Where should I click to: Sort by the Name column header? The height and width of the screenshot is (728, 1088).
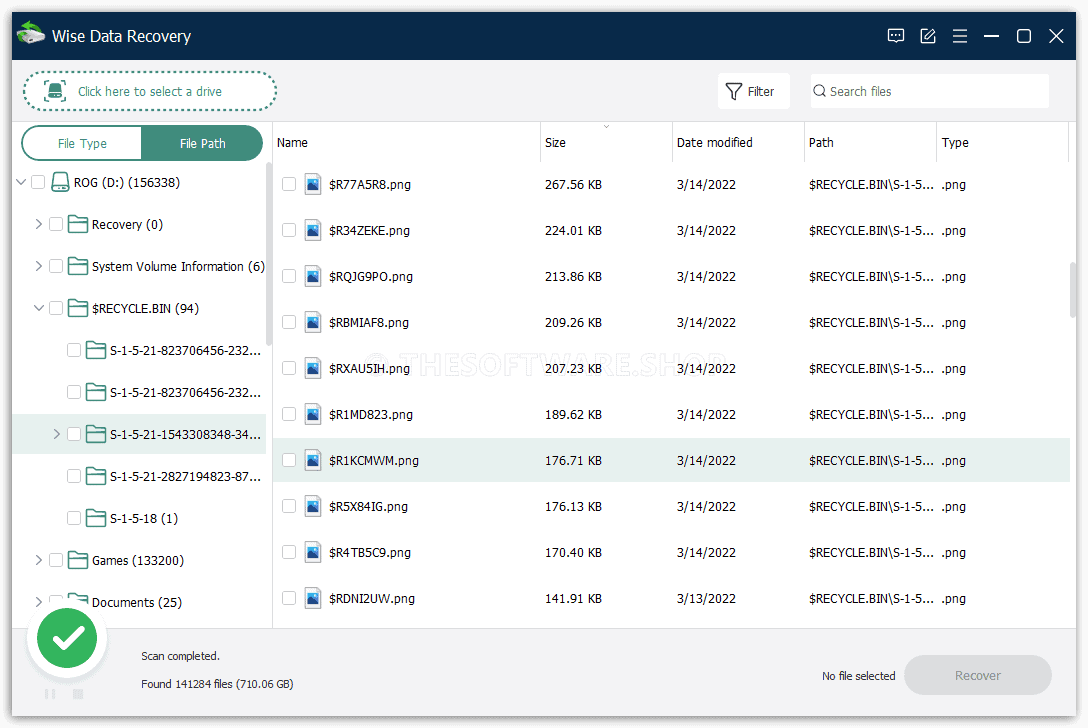[406, 142]
